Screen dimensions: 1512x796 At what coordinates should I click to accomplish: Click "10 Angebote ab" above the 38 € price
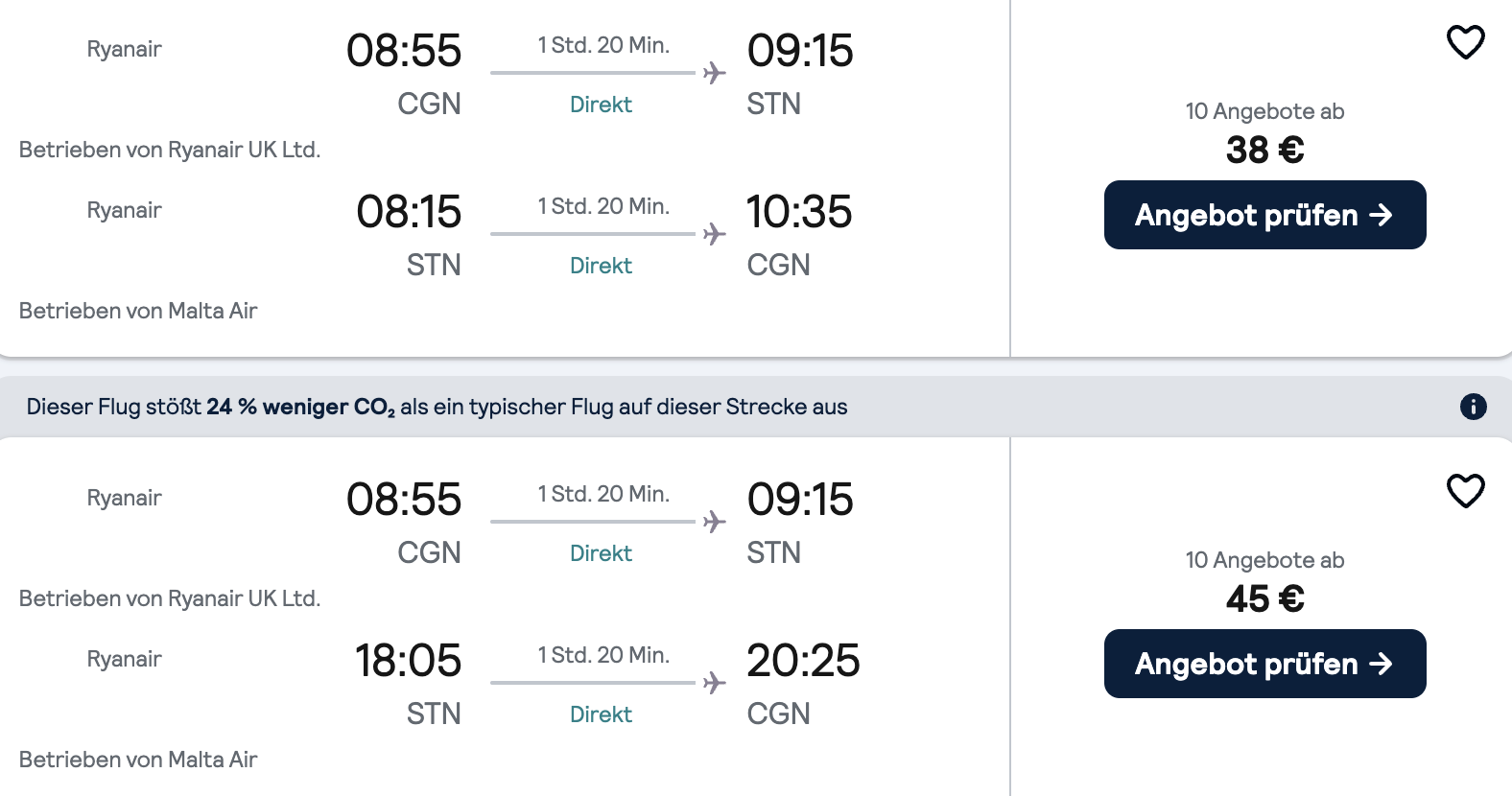[x=1264, y=111]
